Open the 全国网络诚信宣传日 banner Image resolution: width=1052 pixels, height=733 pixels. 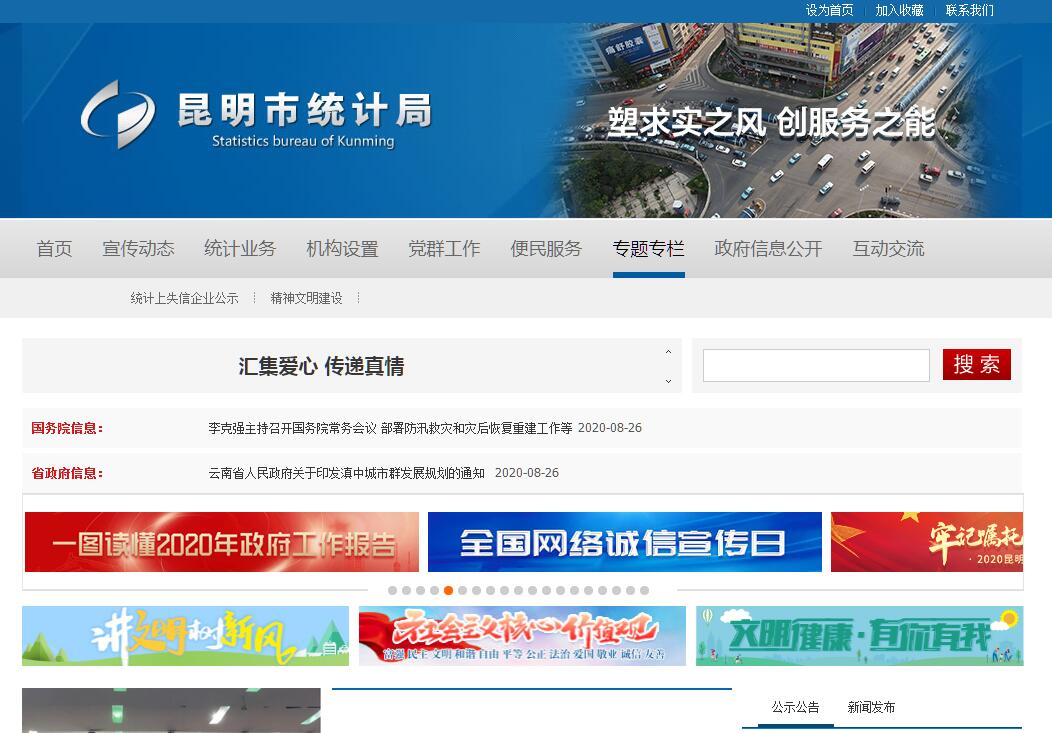pos(624,542)
